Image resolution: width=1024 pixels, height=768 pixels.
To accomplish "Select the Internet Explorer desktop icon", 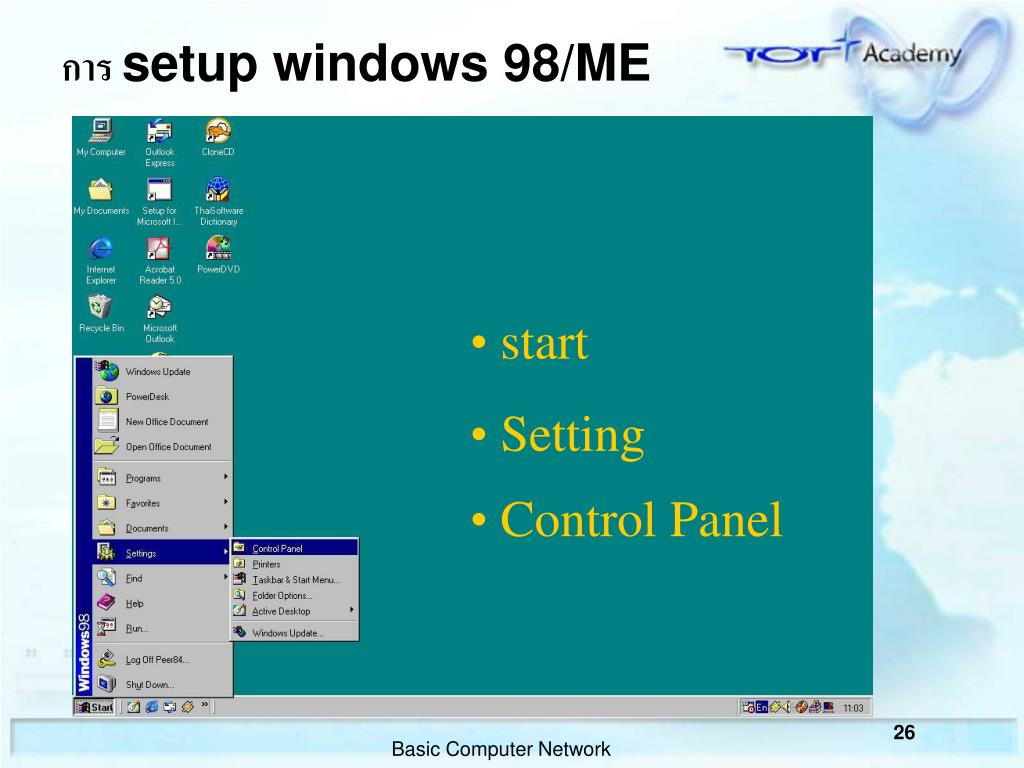I will 101,261.
